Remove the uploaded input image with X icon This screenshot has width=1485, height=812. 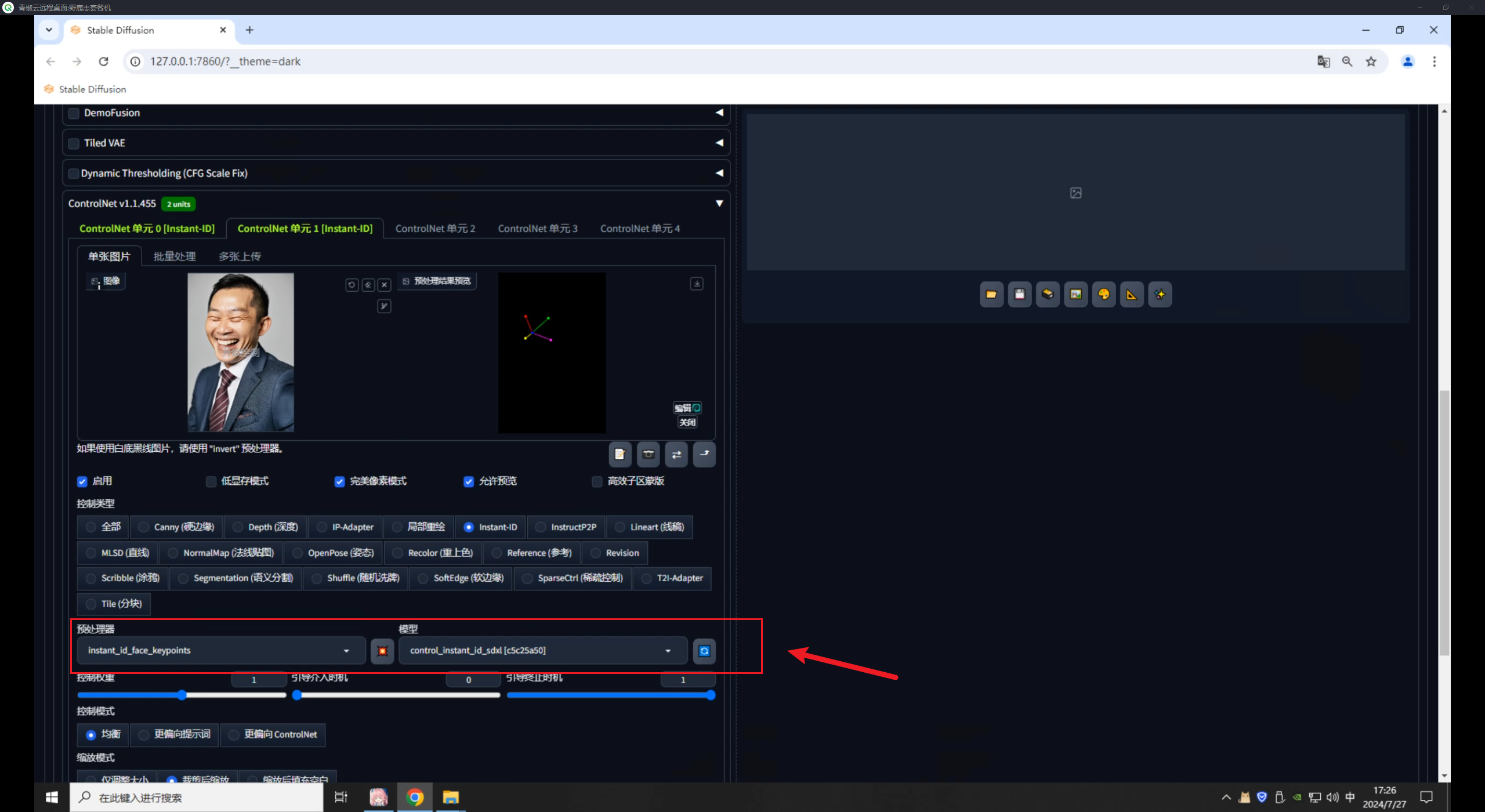(x=384, y=285)
